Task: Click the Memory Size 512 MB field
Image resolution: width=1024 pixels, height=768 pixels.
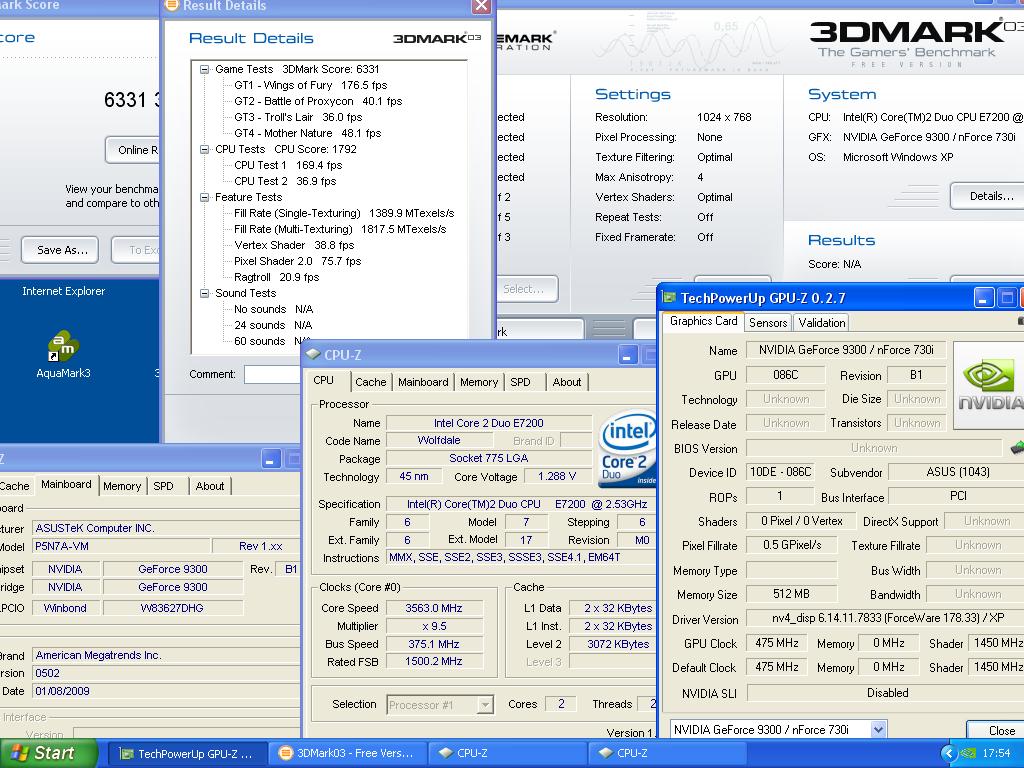Action: coord(791,594)
